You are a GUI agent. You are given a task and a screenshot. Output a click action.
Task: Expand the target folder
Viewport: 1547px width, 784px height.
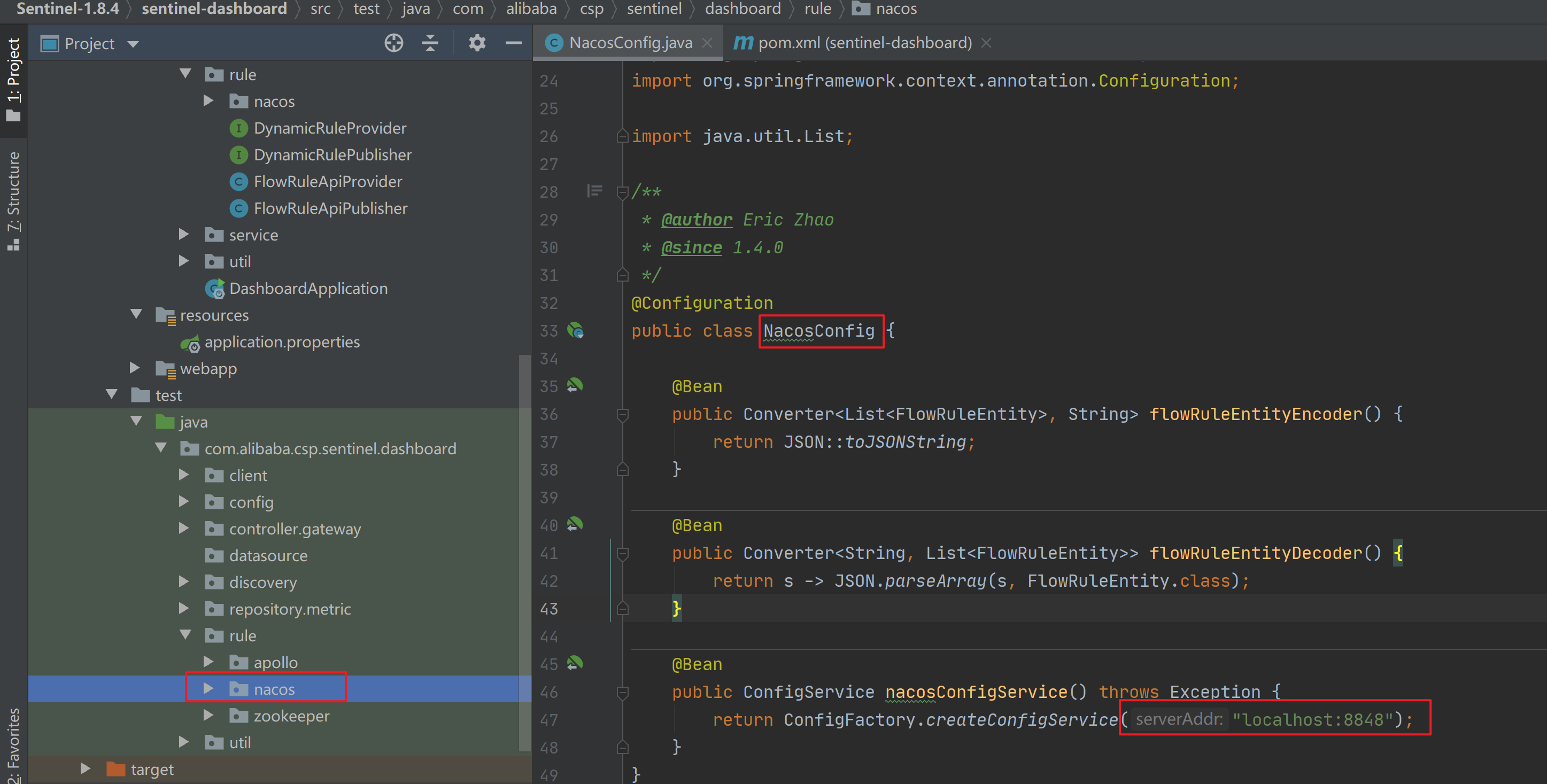pyautogui.click(x=86, y=769)
